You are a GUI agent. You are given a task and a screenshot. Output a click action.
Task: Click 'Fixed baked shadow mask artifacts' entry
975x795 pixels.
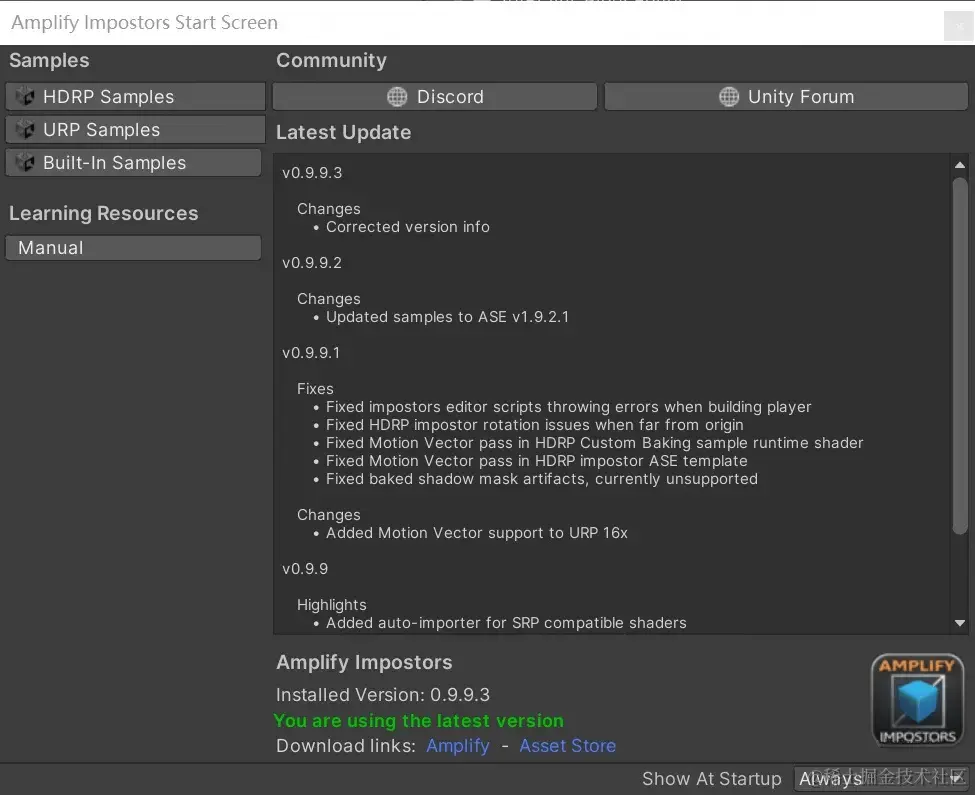click(x=542, y=479)
